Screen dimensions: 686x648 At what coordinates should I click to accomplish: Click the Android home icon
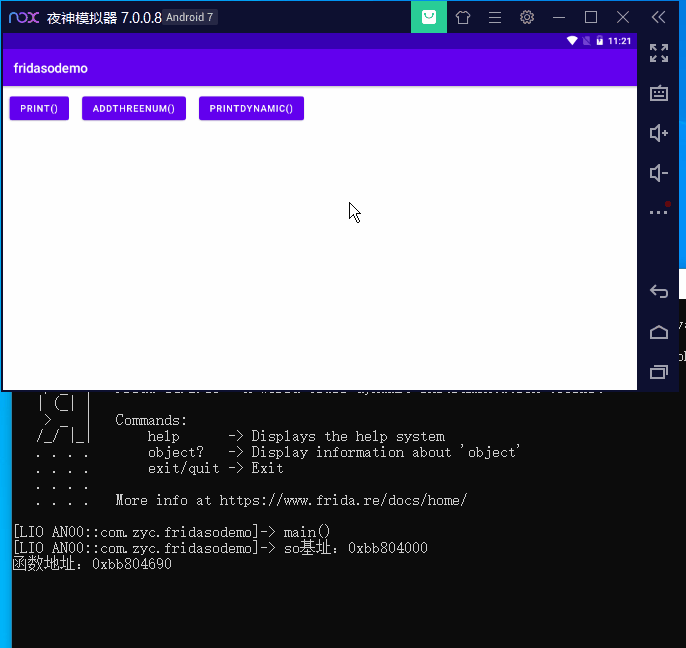(658, 333)
